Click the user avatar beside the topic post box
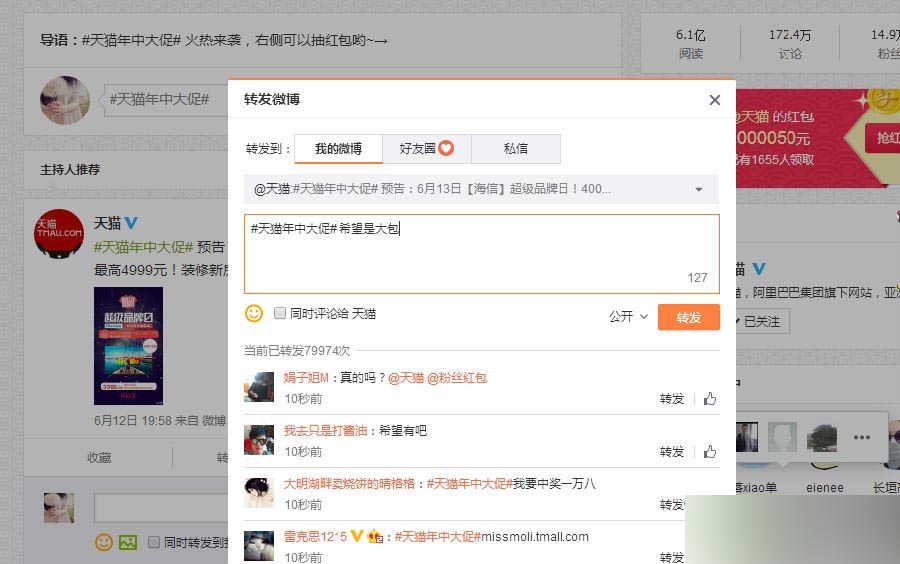Image resolution: width=900 pixels, height=564 pixels. (65, 100)
